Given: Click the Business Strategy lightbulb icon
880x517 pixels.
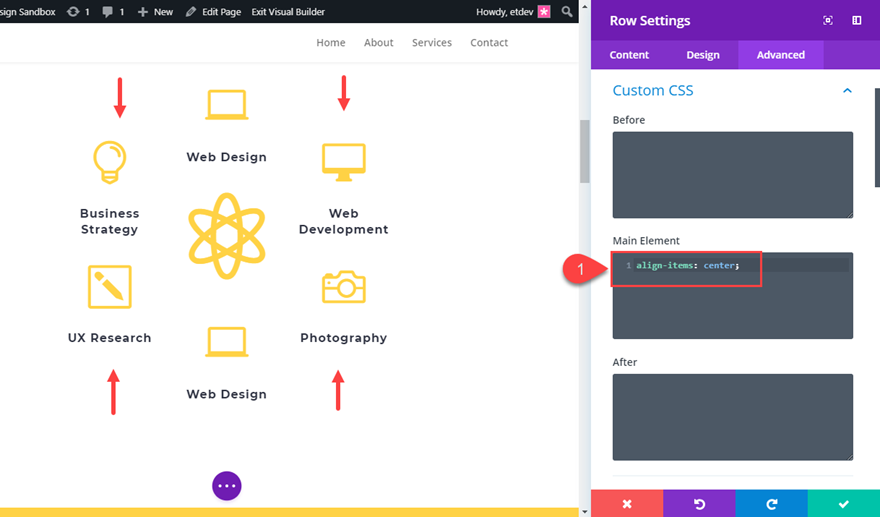Looking at the screenshot, I should (x=109, y=160).
